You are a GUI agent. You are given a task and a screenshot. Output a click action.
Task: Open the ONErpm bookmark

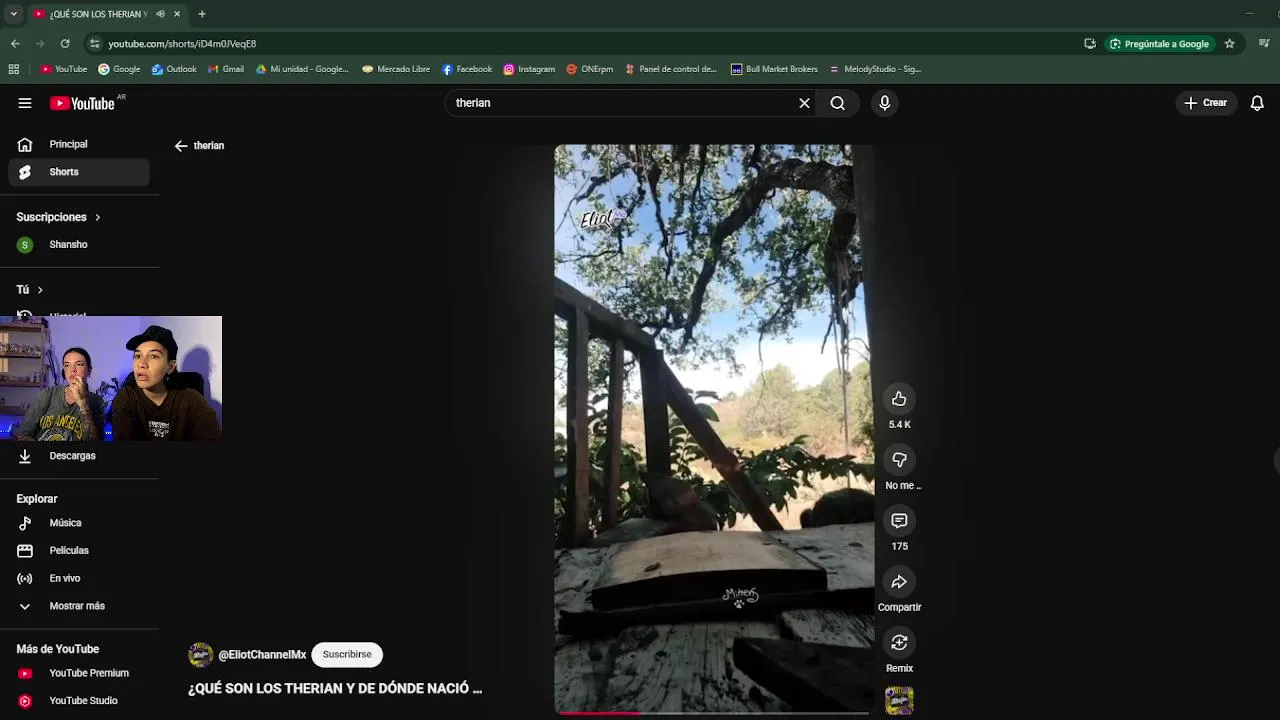coord(590,69)
